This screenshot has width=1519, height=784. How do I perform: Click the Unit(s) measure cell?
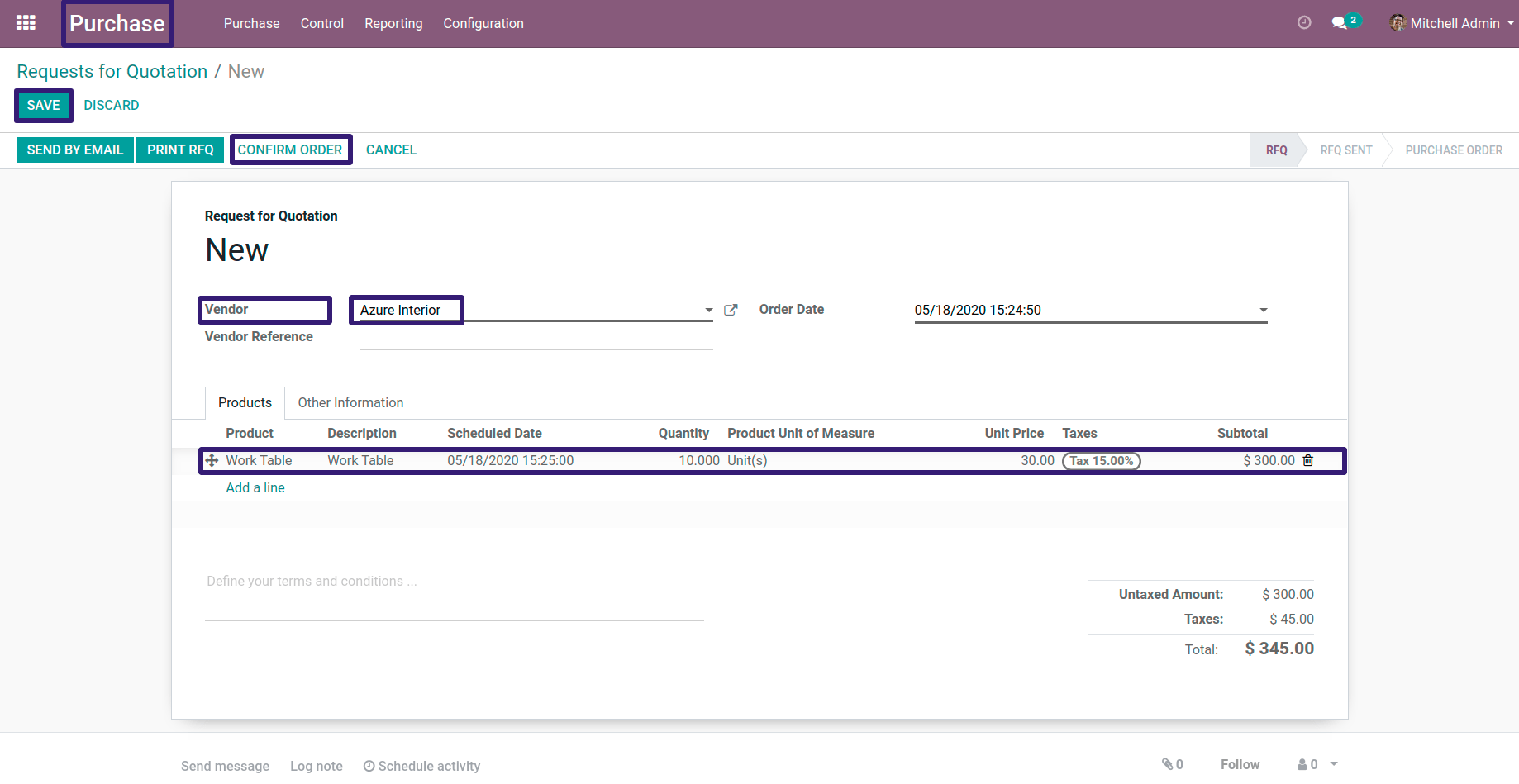747,460
